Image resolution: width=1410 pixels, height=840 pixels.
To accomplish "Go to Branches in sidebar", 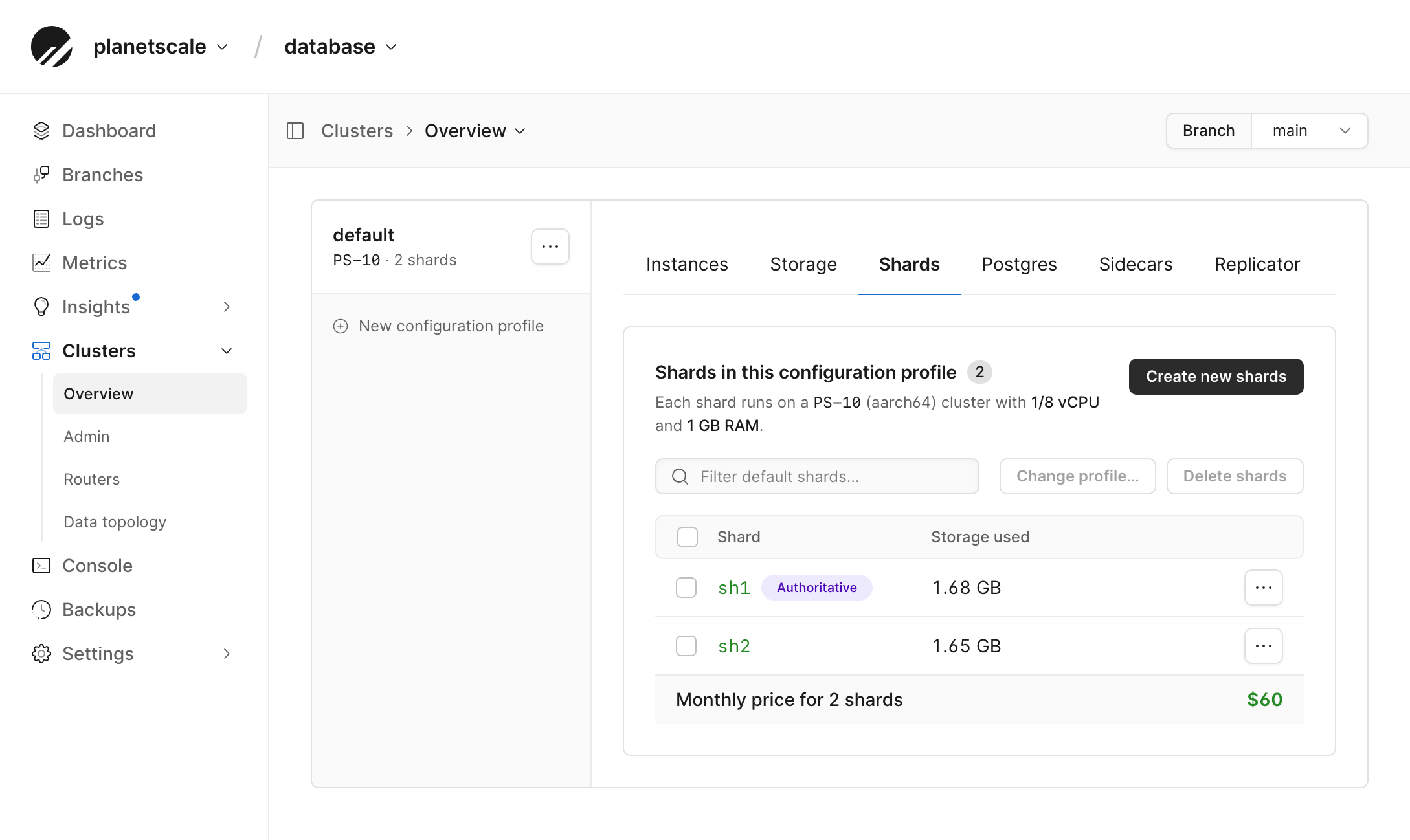I will (103, 175).
